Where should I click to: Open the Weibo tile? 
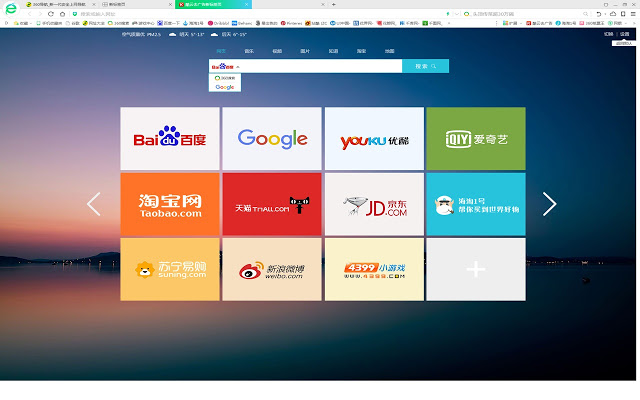click(272, 269)
